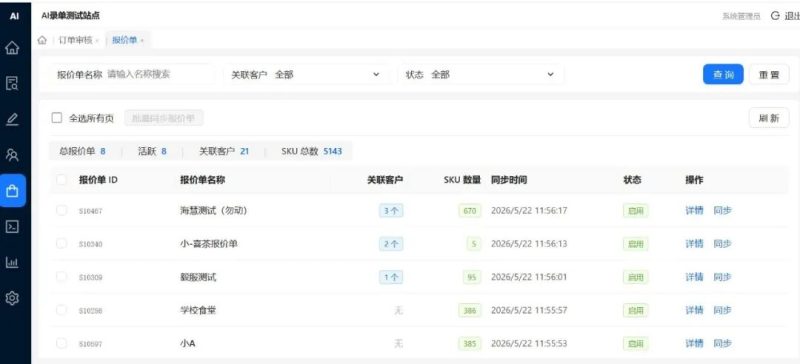Close the 报价单 tab
This screenshot has width=800, height=364.
click(142, 41)
